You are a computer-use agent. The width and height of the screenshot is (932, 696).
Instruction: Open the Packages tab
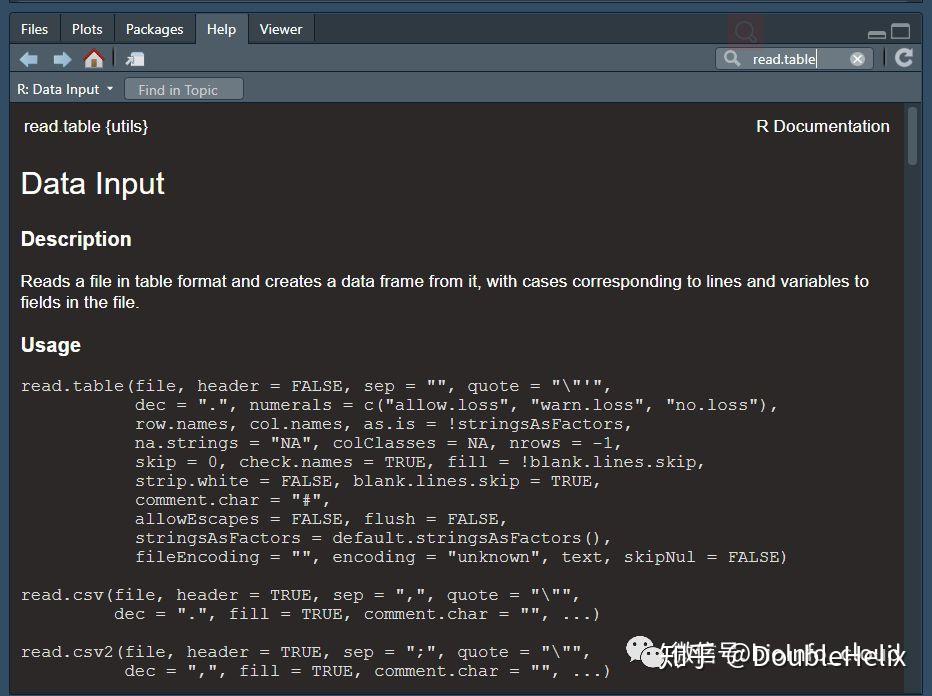click(x=155, y=29)
